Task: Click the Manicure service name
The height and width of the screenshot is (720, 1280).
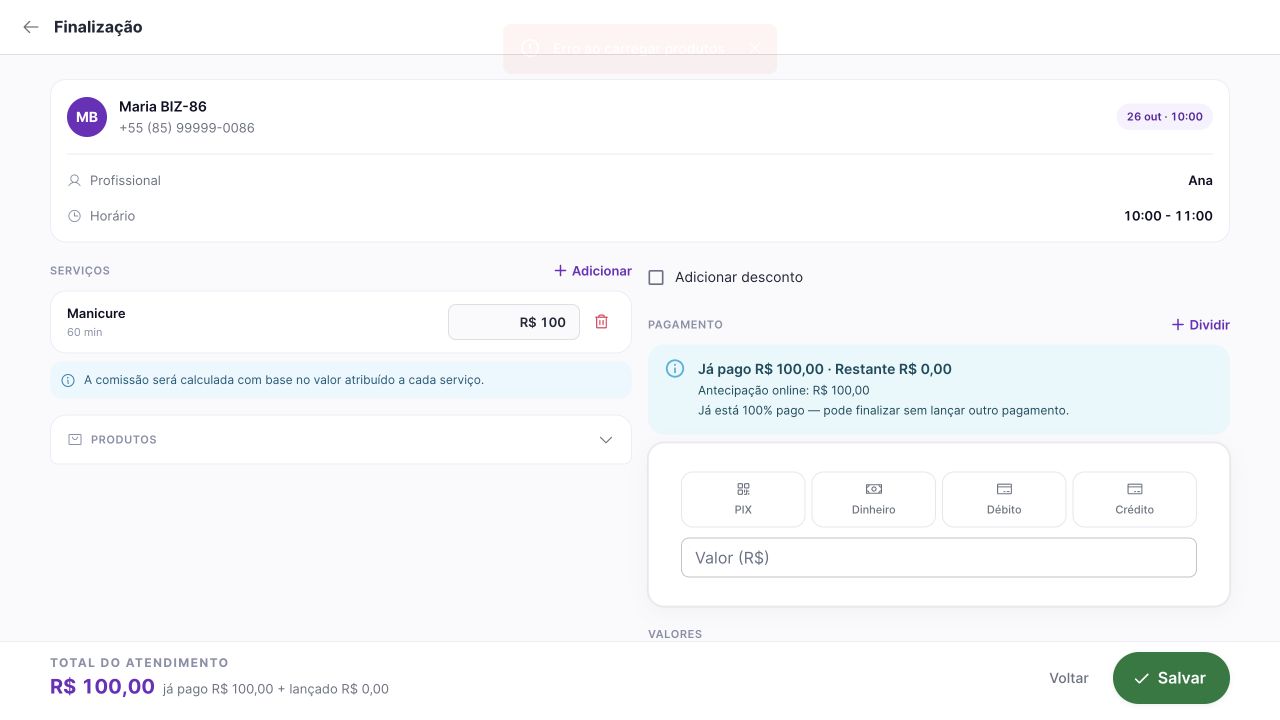Action: coord(96,313)
